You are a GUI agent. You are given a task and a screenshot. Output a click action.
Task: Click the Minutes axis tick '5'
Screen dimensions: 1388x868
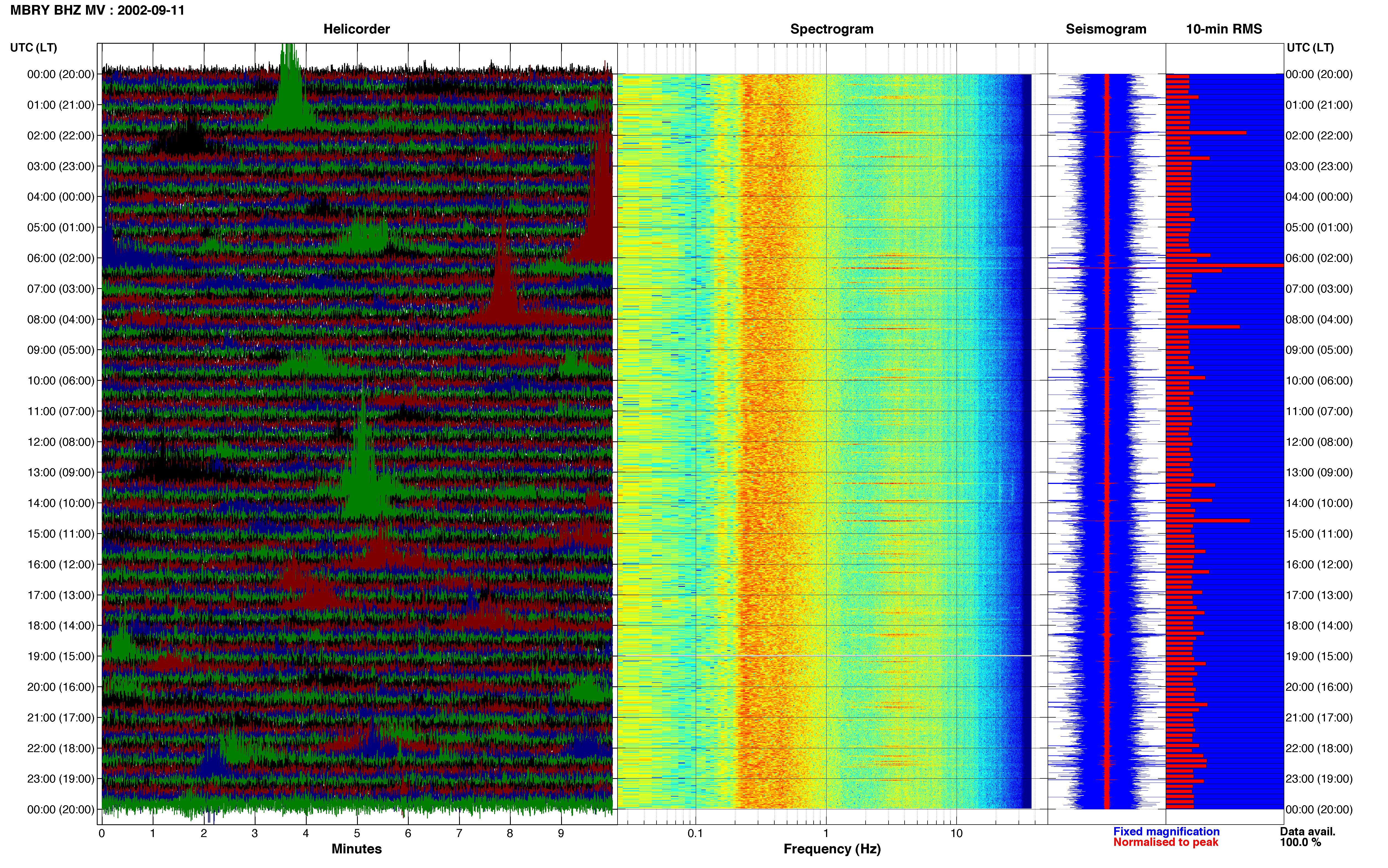(x=357, y=833)
